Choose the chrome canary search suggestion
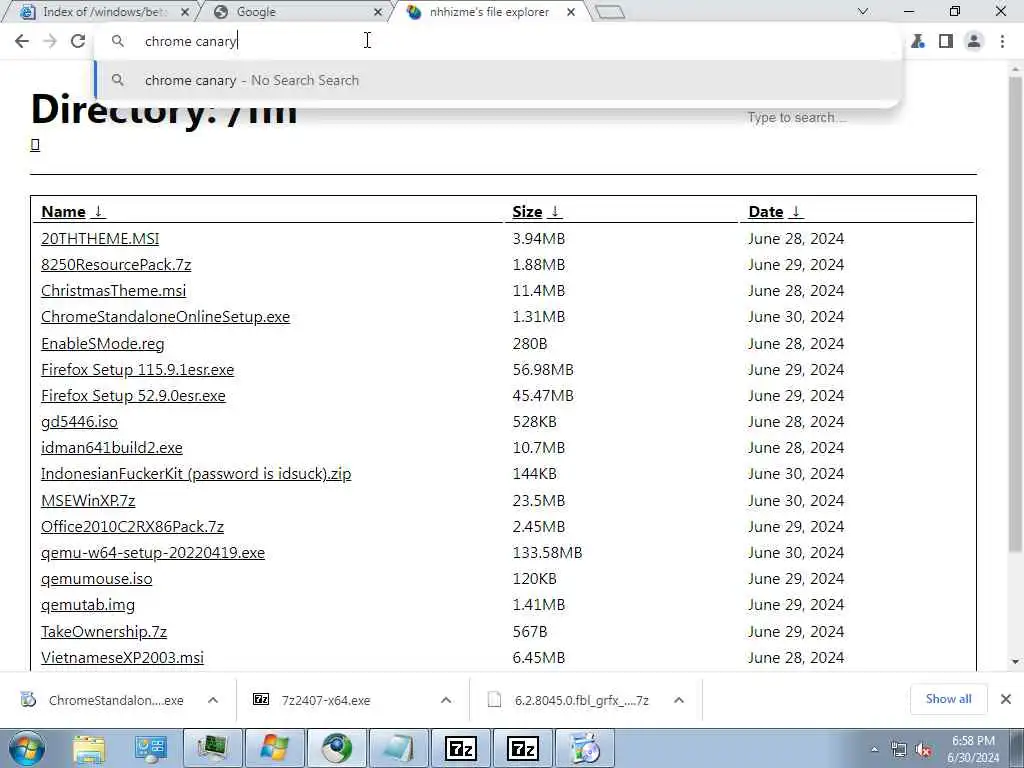The width and height of the screenshot is (1024, 768). (499, 80)
